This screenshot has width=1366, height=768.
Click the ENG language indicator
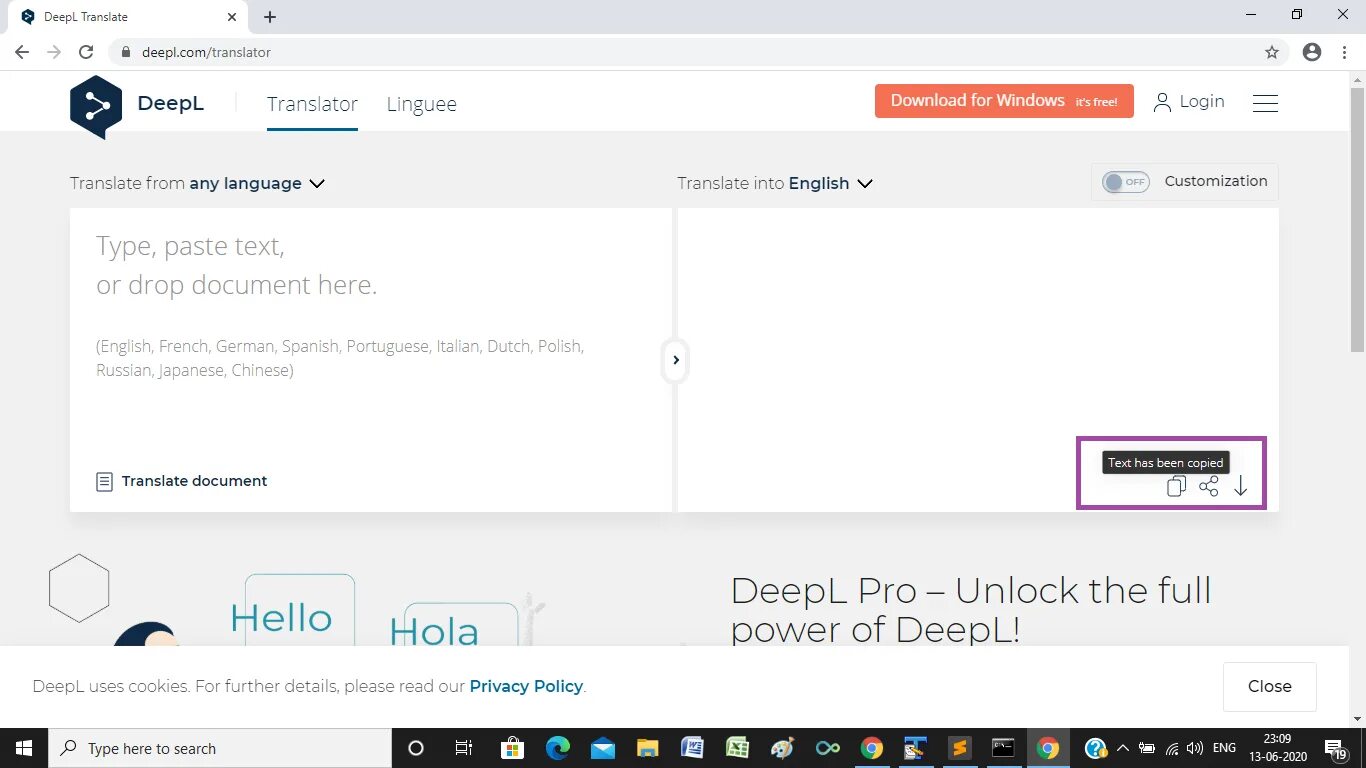(1224, 748)
